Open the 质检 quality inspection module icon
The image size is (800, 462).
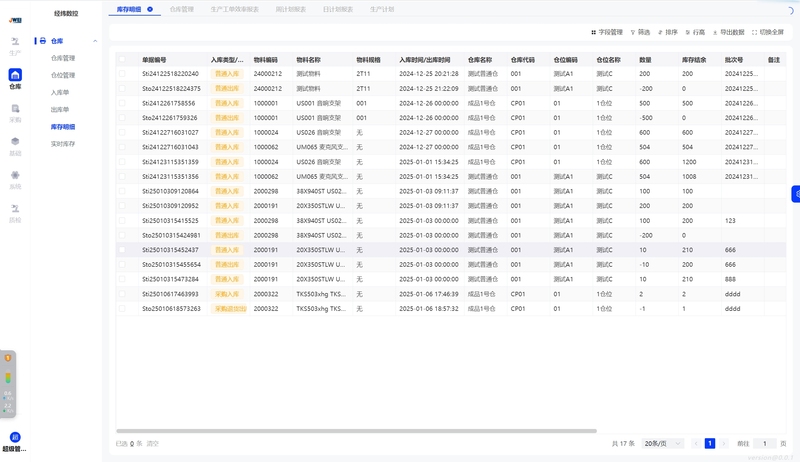(x=15, y=213)
